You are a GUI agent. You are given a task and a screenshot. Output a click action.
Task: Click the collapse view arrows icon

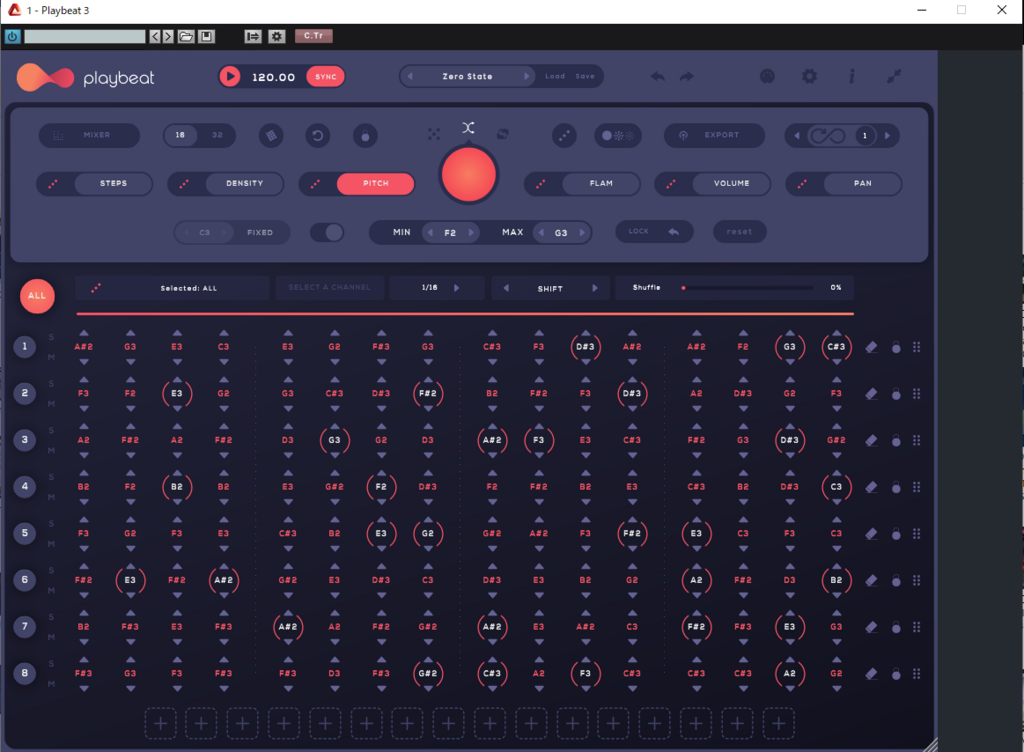click(x=894, y=76)
